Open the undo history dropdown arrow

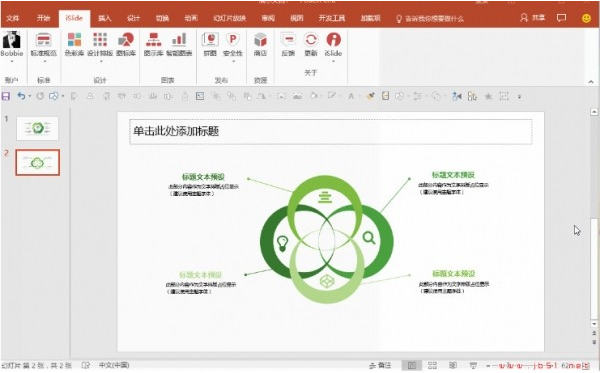coord(30,96)
